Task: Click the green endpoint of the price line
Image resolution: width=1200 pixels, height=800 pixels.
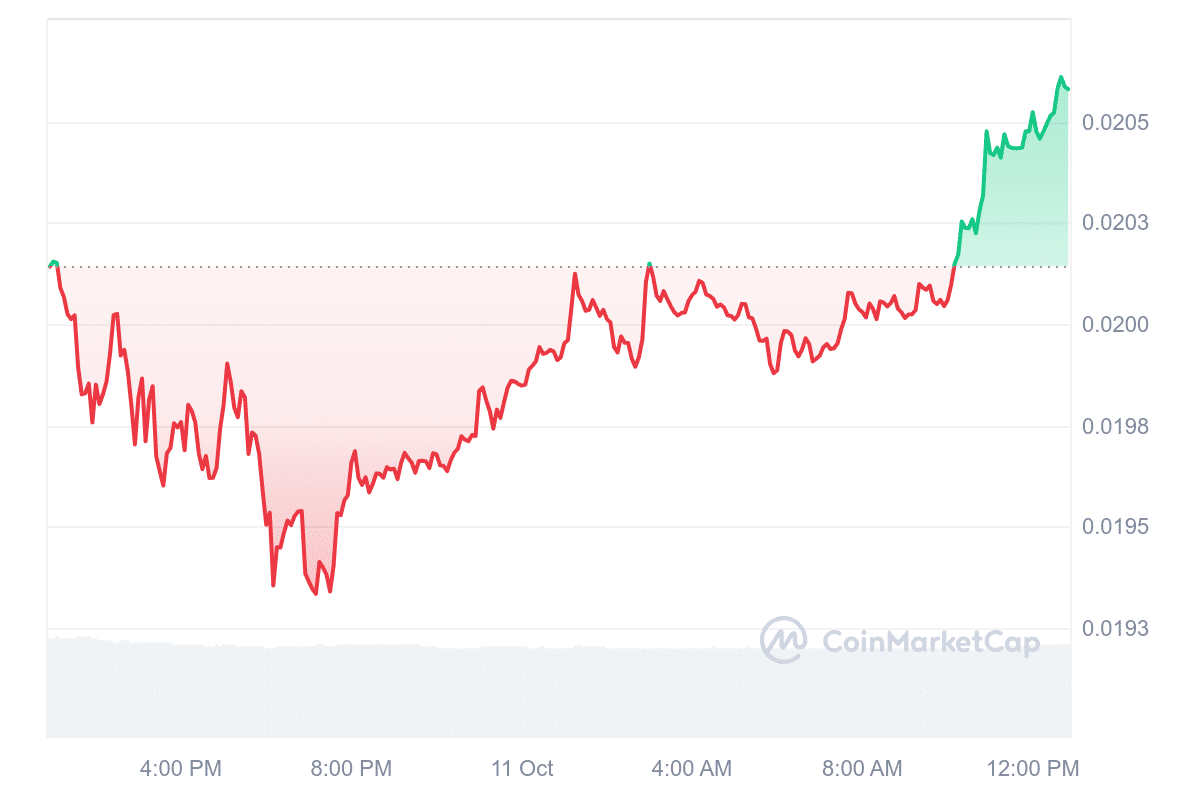Action: pyautogui.click(x=1068, y=89)
